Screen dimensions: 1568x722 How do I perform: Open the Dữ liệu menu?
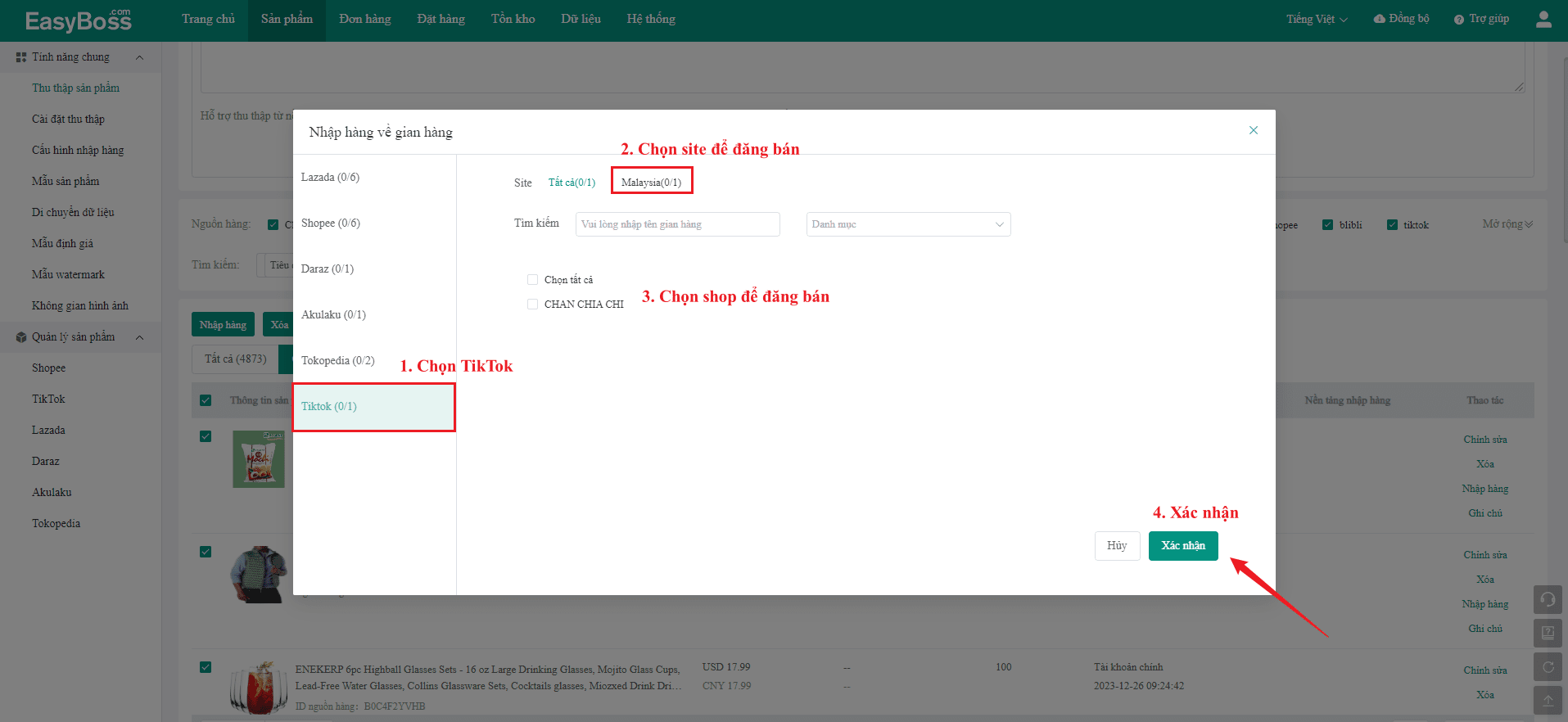[x=581, y=20]
